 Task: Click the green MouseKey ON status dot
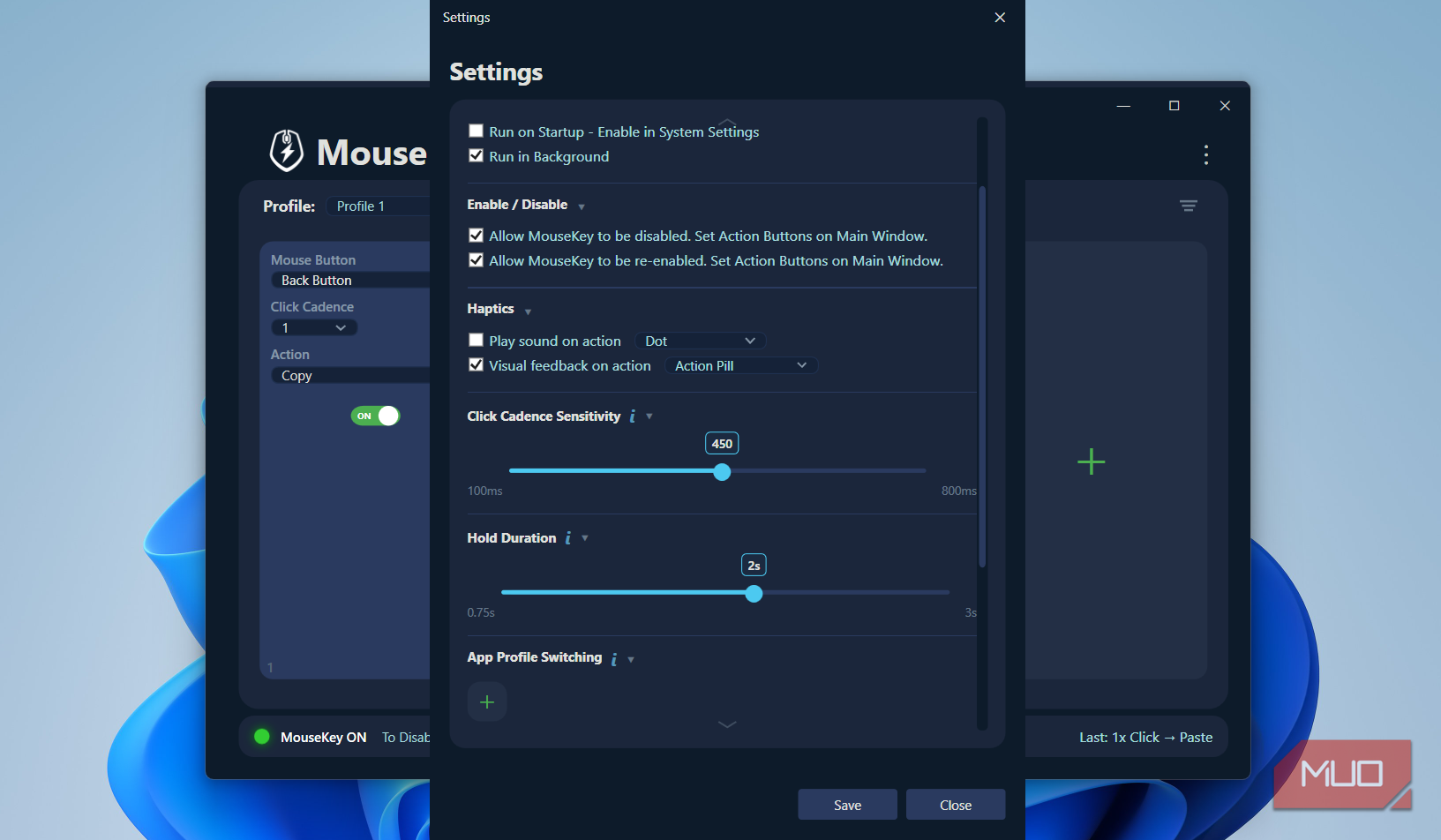[x=262, y=737]
